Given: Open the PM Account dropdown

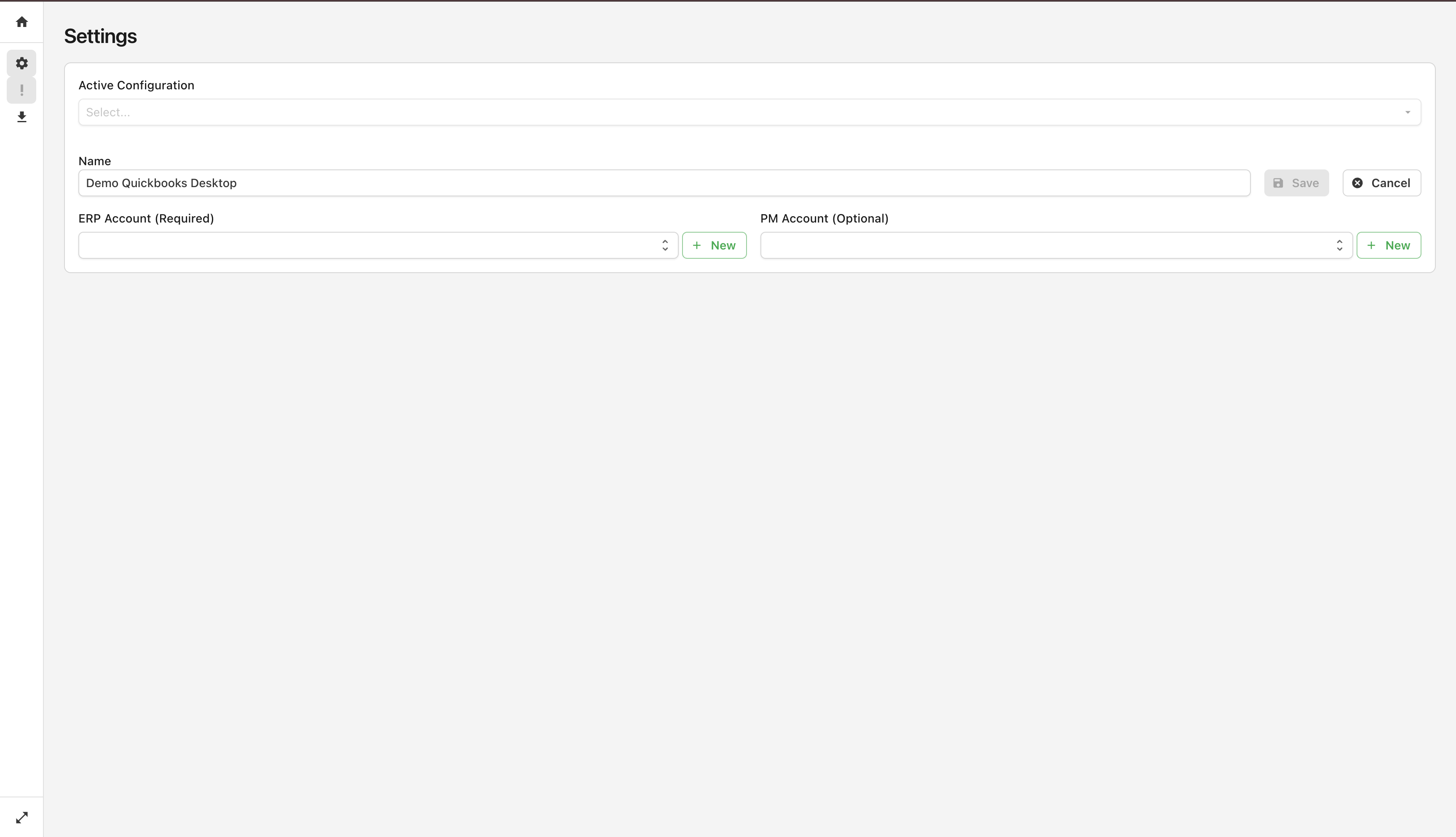Looking at the screenshot, I should point(1055,245).
